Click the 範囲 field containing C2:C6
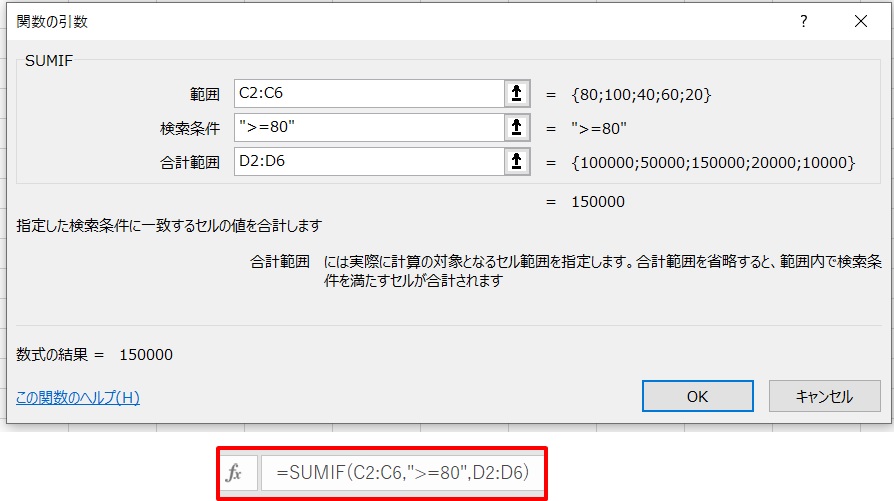894x501 pixels. [369, 93]
